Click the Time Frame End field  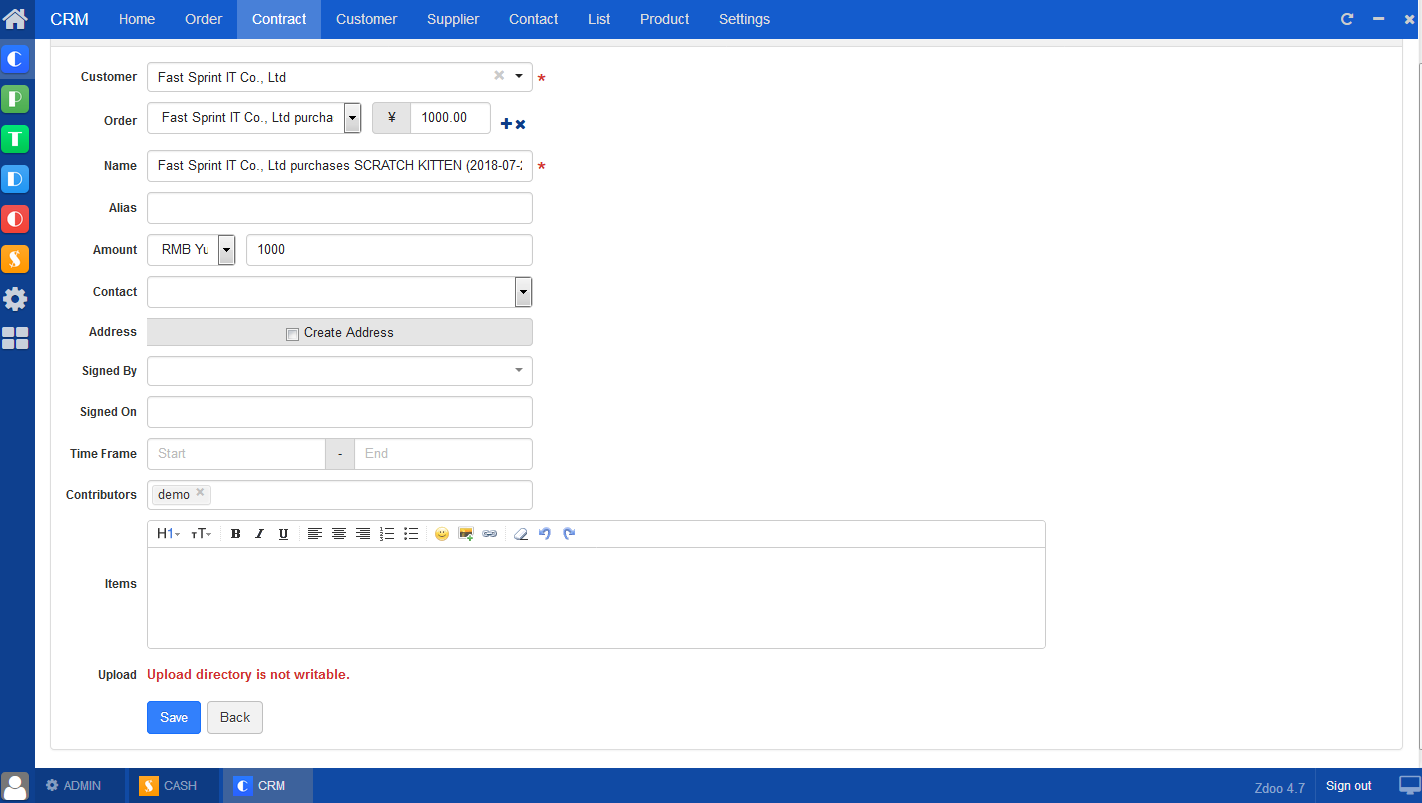443,454
